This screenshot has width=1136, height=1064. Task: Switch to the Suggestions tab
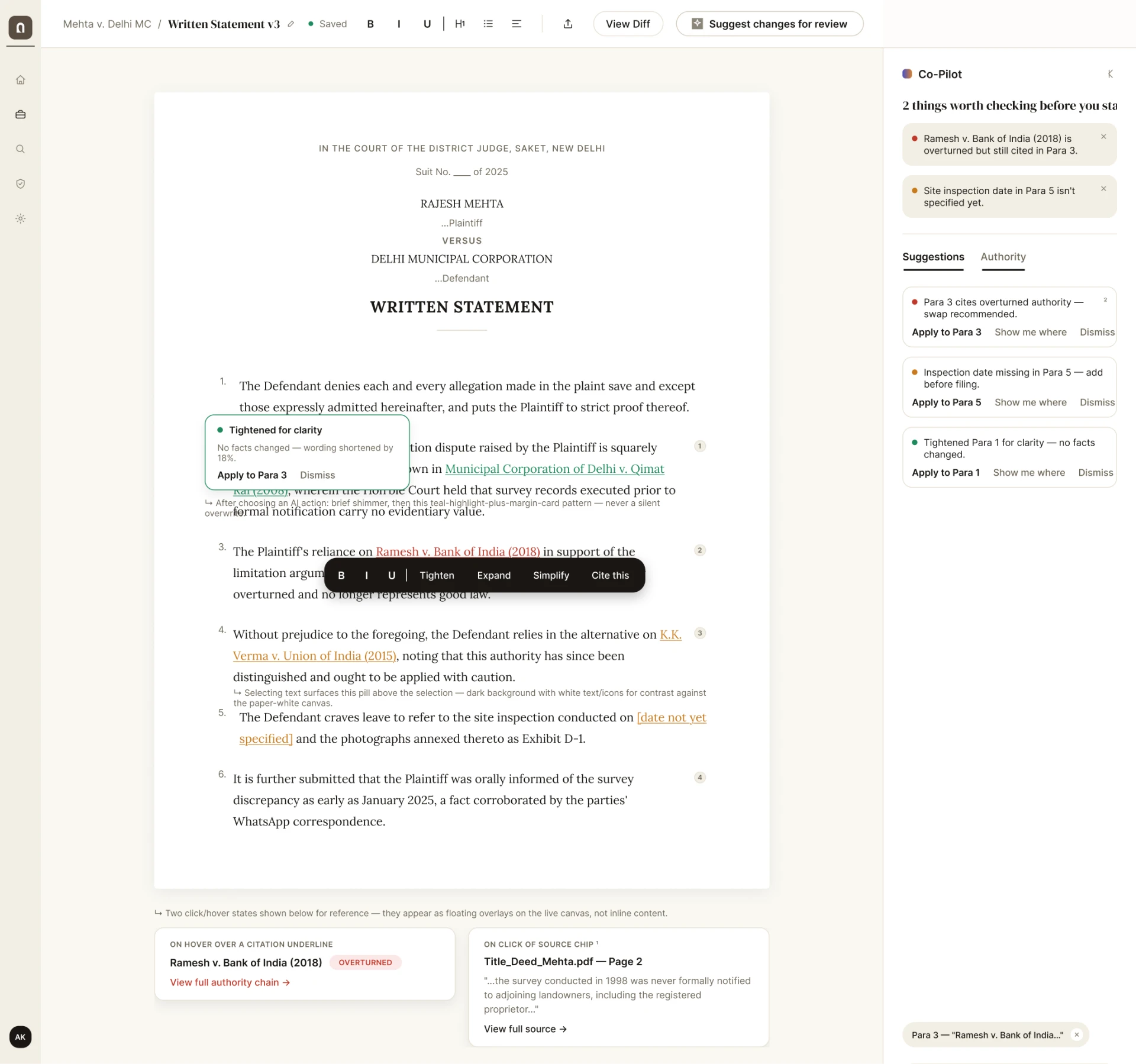(x=933, y=257)
